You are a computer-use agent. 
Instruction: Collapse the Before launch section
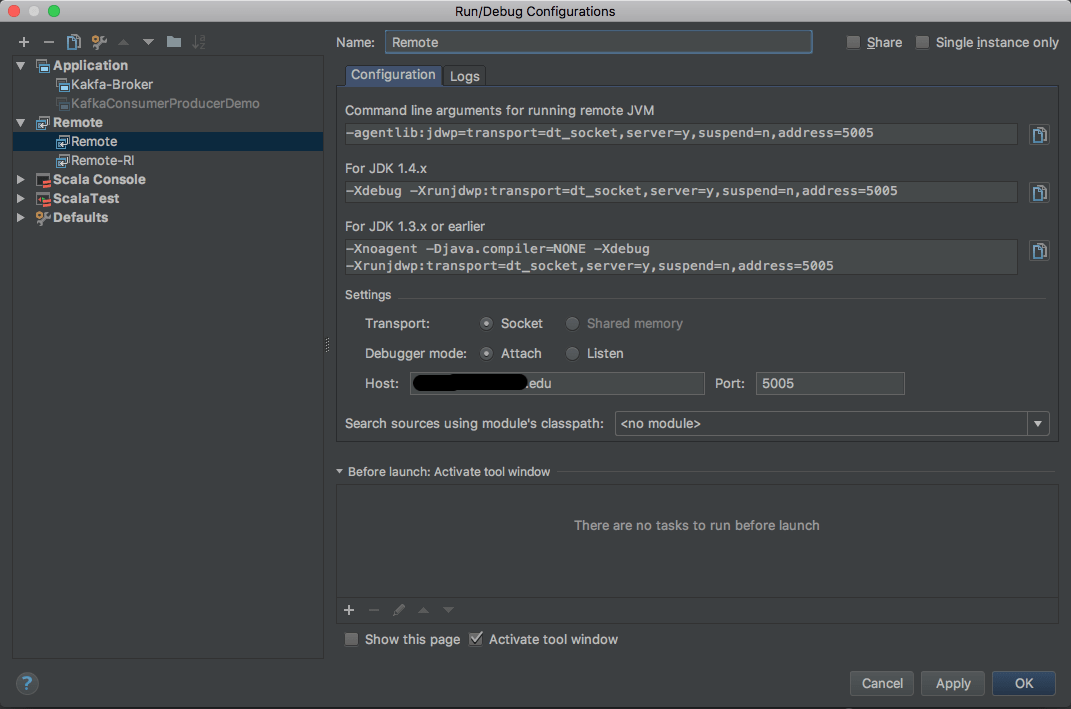[339, 471]
